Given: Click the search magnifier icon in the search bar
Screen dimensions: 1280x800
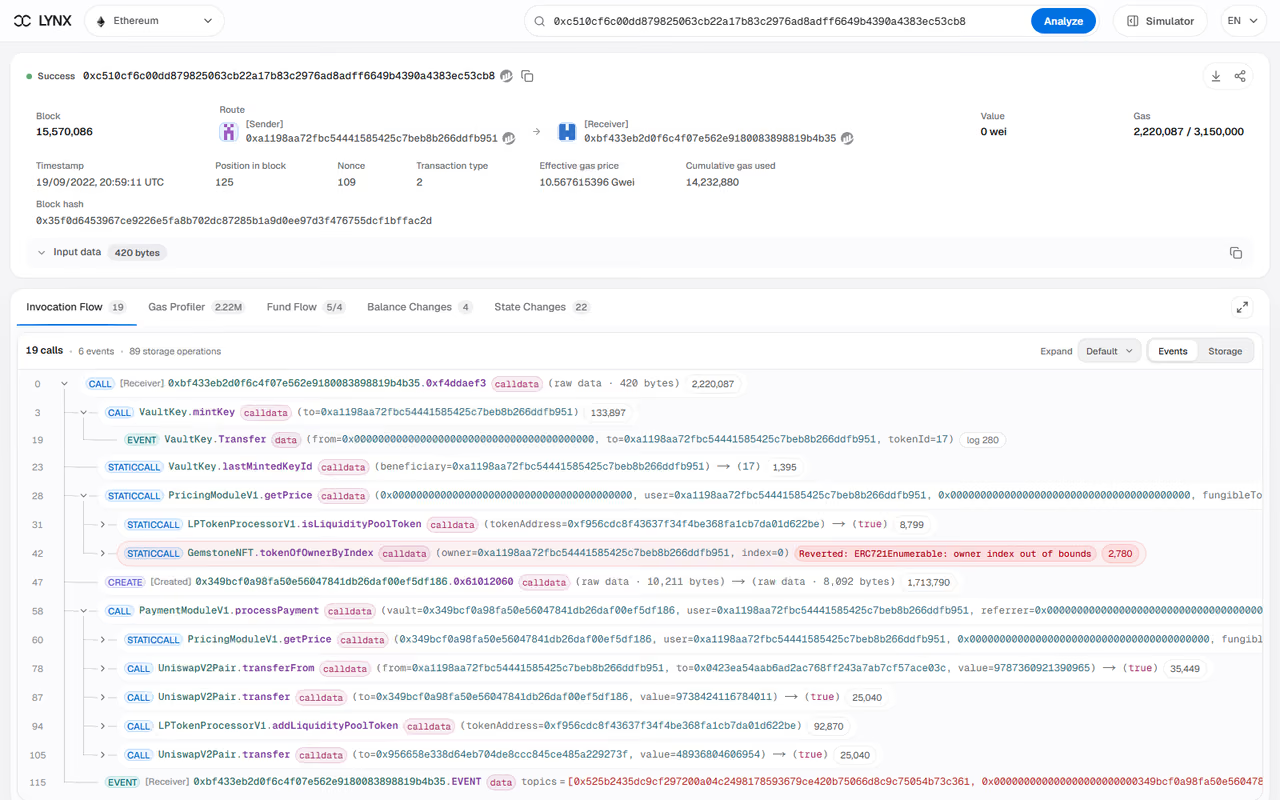Looking at the screenshot, I should (539, 21).
